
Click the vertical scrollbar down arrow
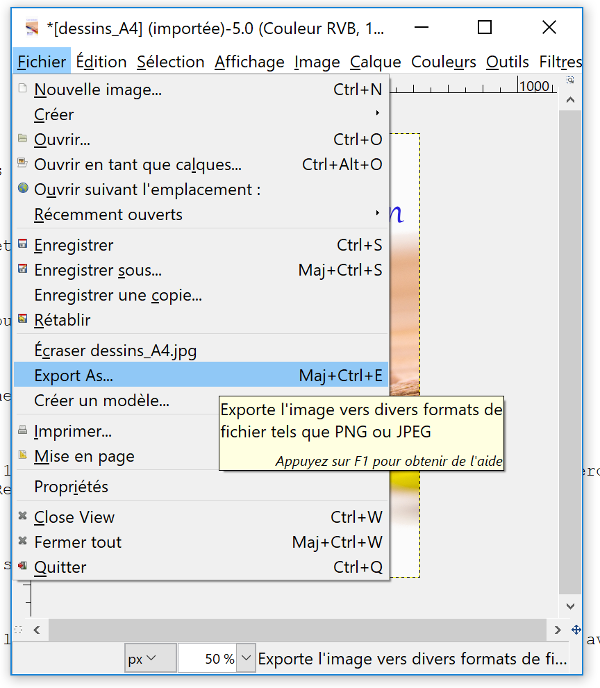point(570,606)
